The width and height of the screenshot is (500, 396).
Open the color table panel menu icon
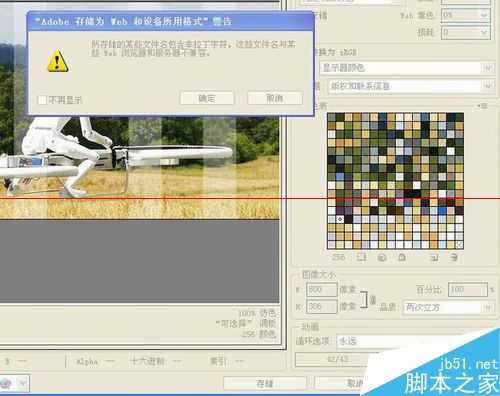[x=482, y=106]
